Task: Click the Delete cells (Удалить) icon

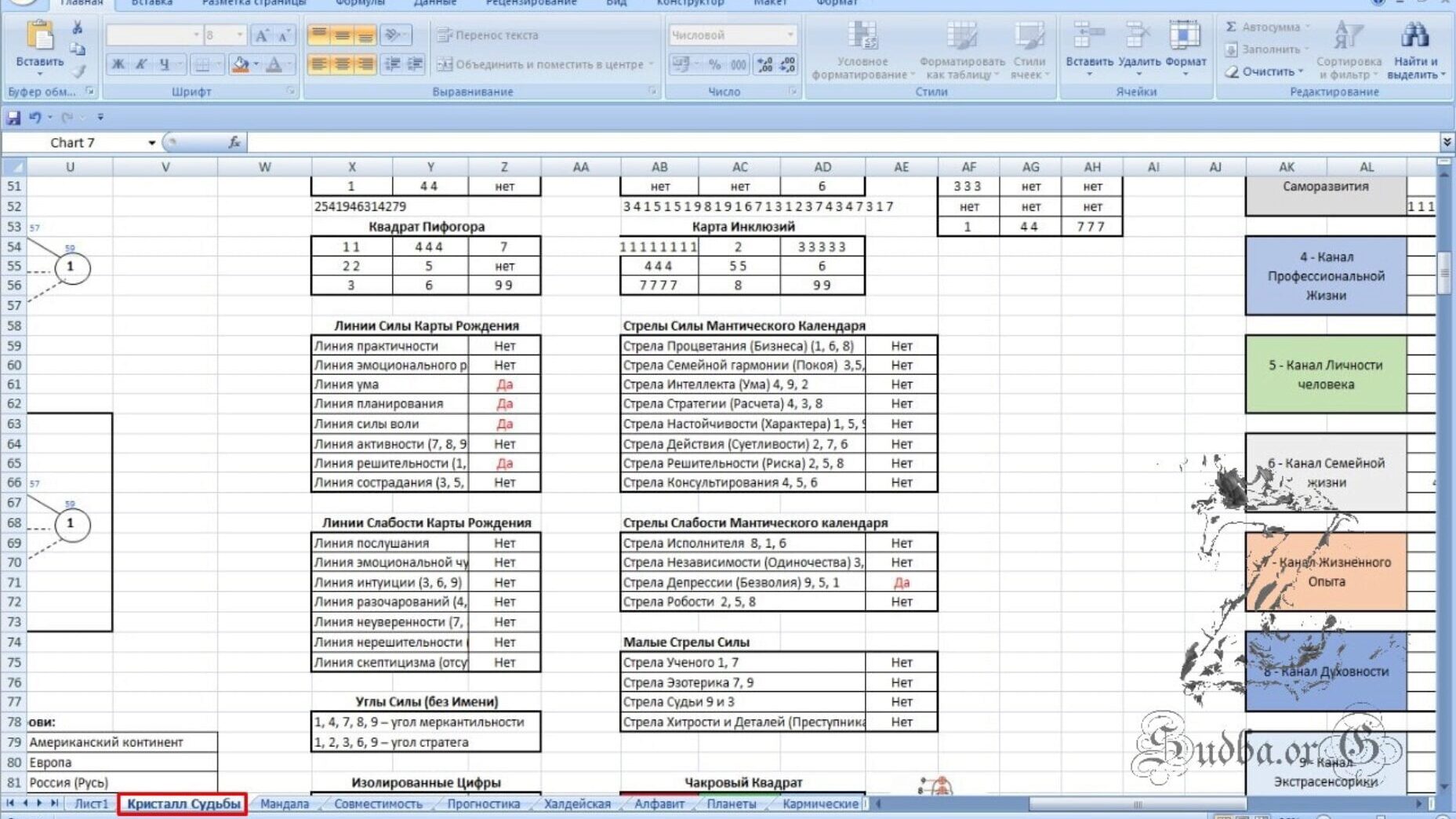Action: 1138,36
